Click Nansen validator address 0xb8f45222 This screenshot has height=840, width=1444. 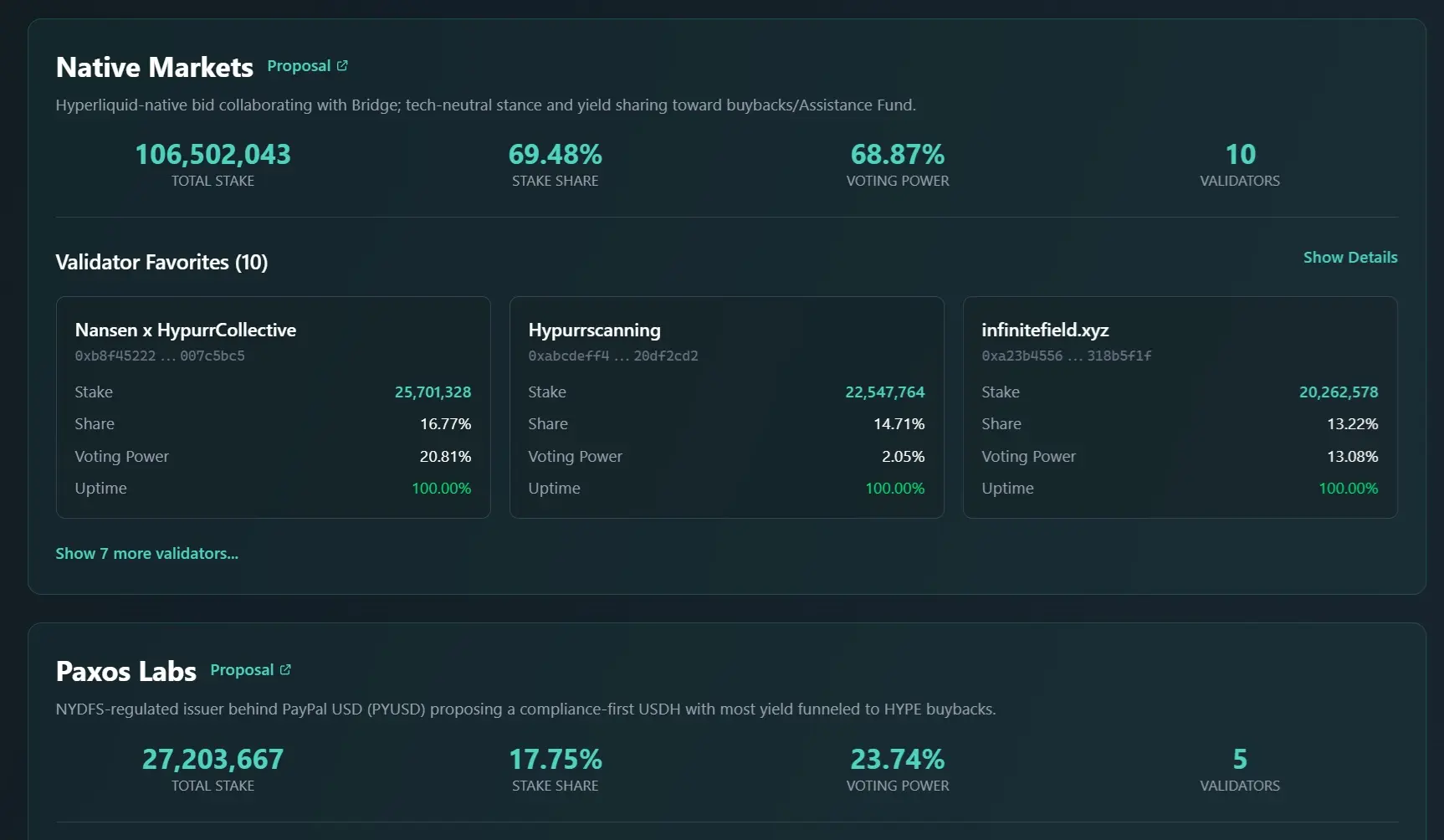[x=160, y=356]
